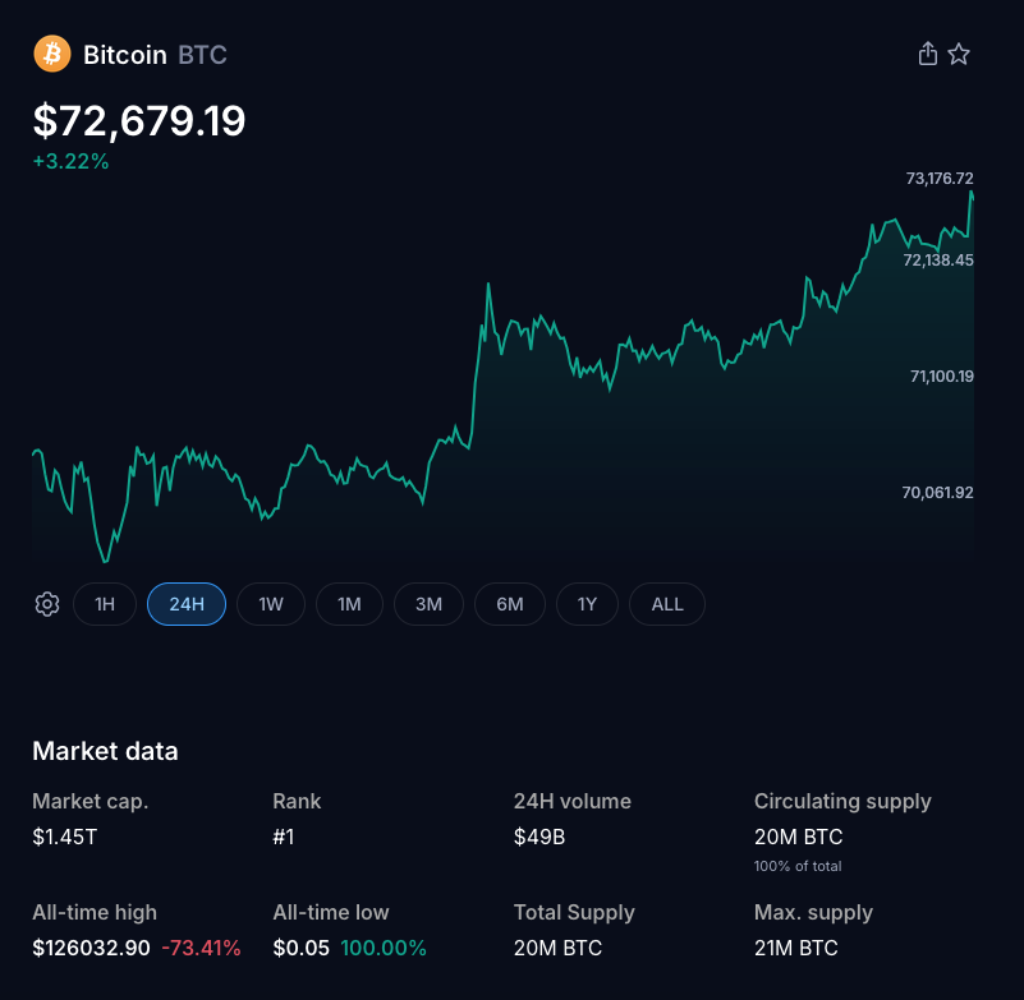This screenshot has height=1000, width=1024.
Task: Toggle the 1H chart timeframe
Action: pos(104,604)
